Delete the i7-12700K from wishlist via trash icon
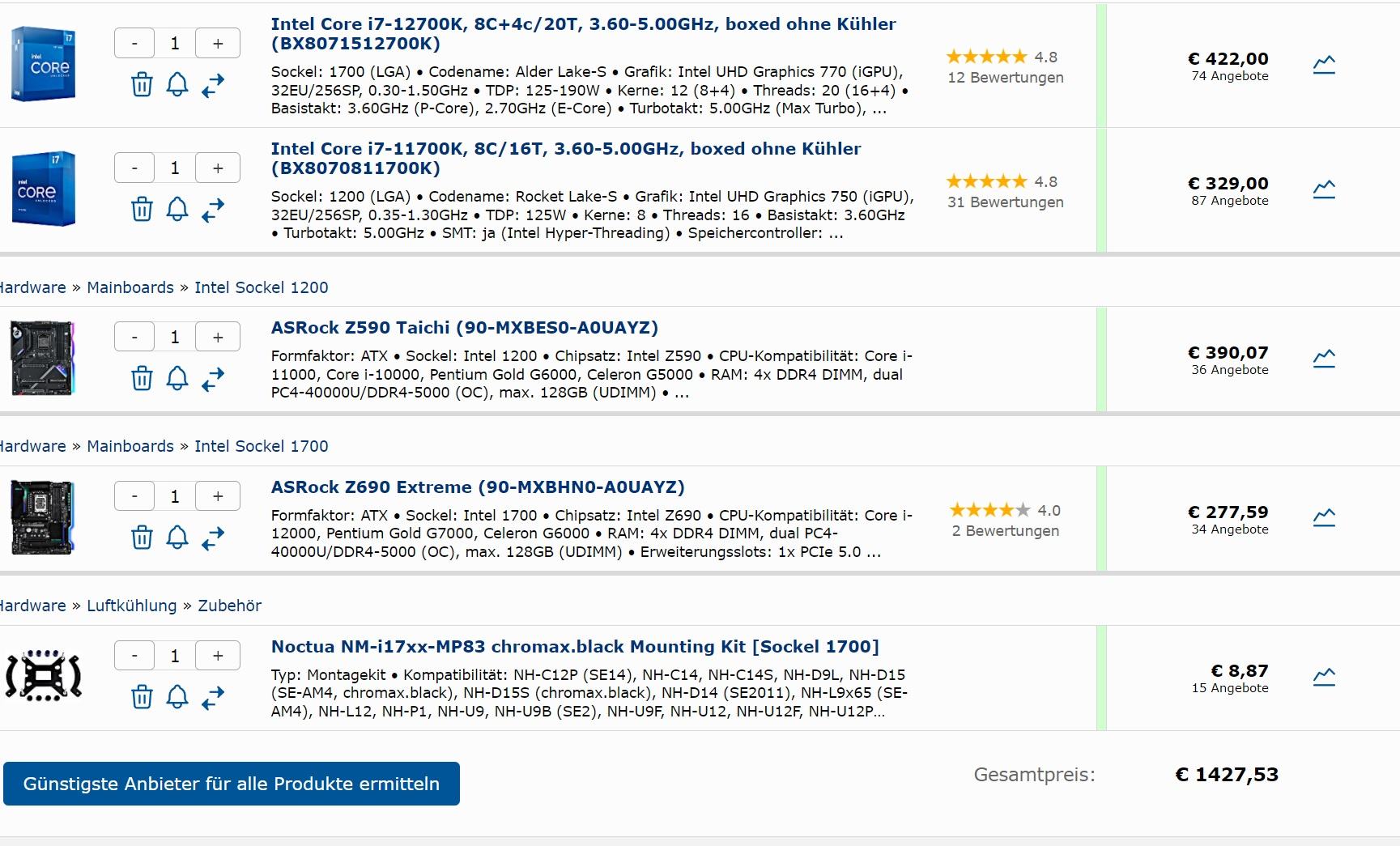Screen dimensions: 1400x846 [142, 84]
